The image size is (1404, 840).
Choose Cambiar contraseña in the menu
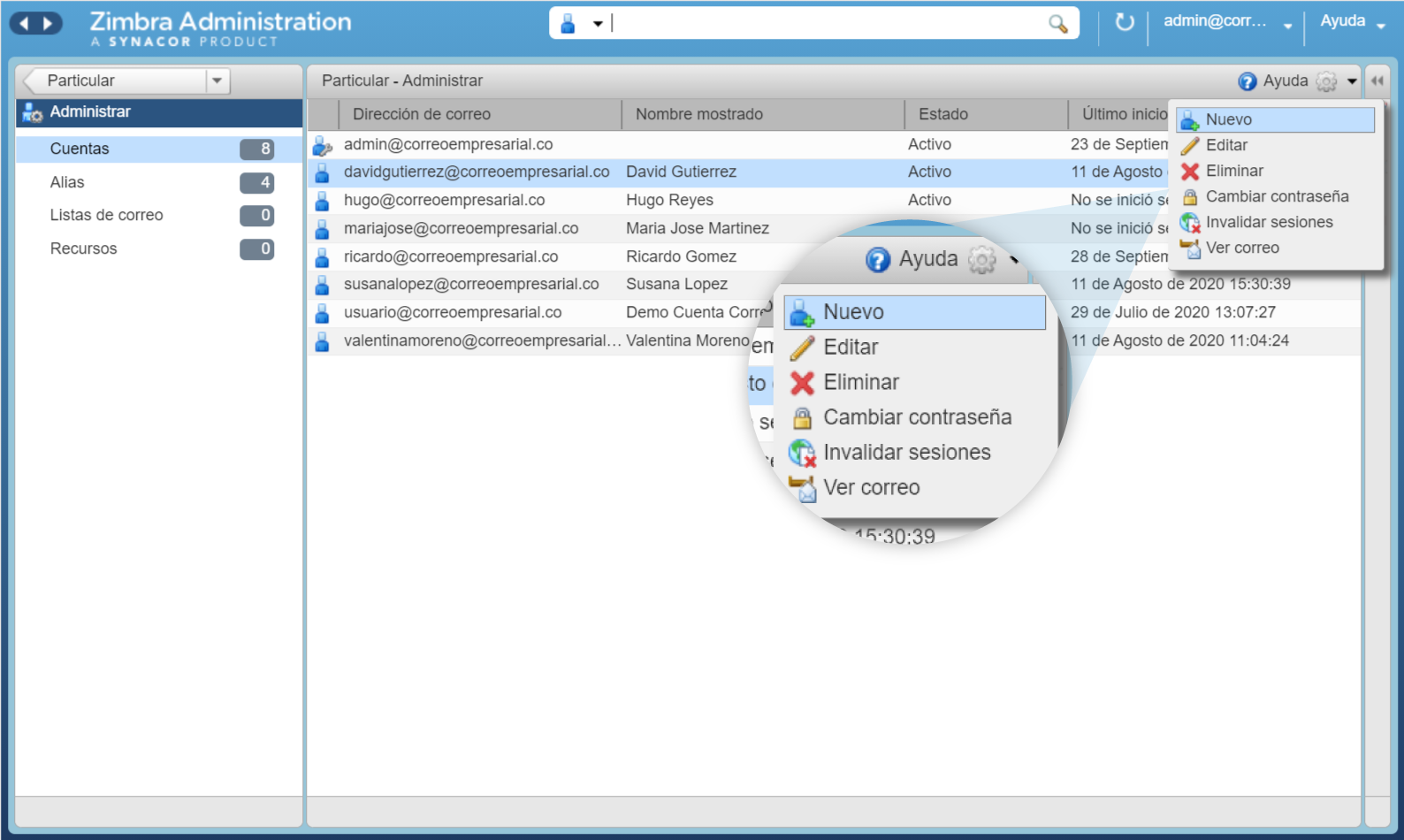1277,196
